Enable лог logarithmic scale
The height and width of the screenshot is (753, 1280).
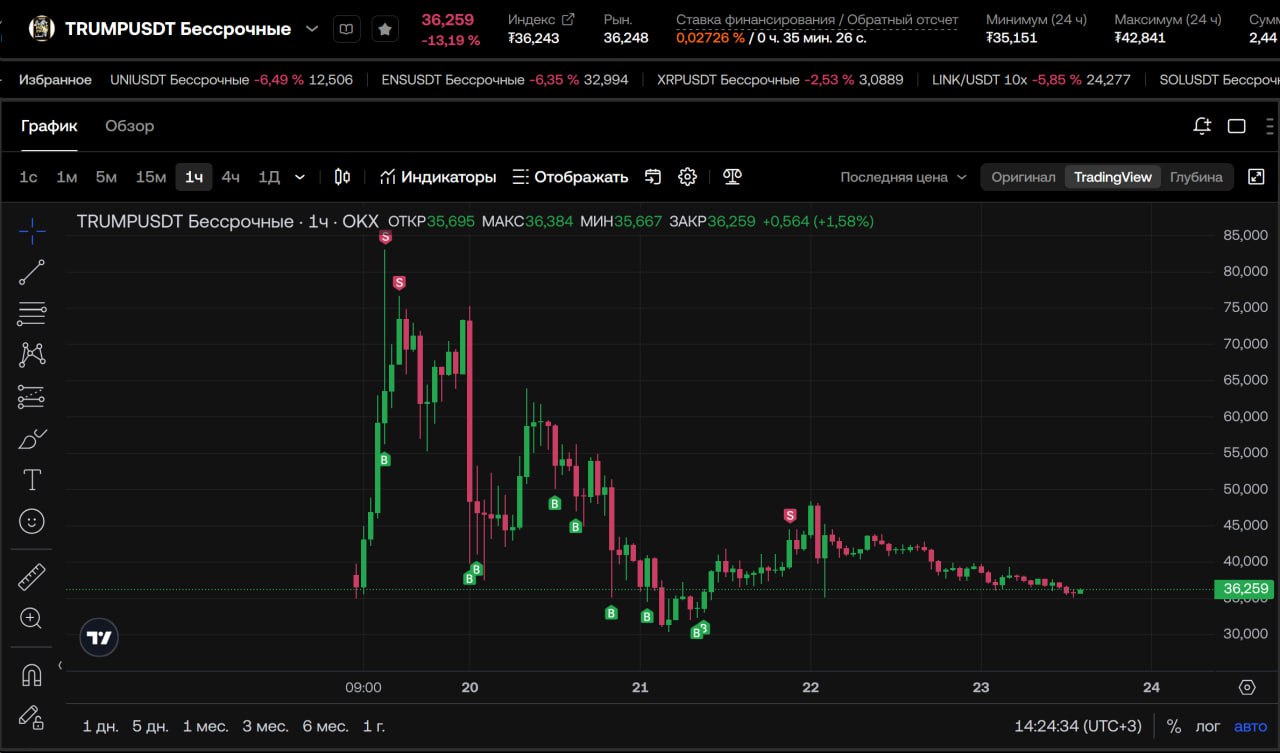click(1208, 726)
